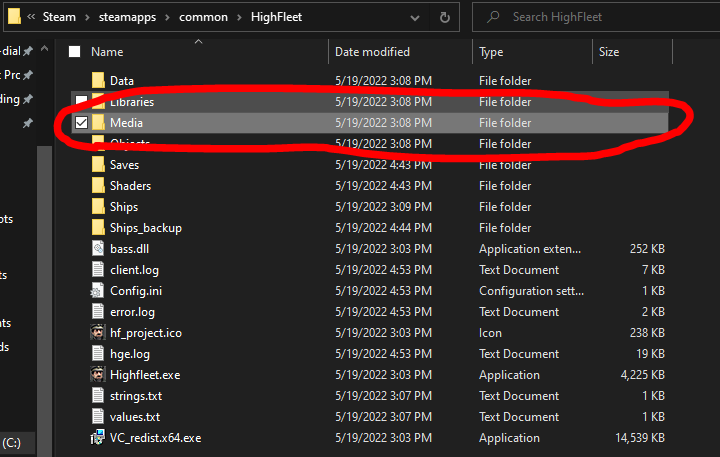Check the Libraries folder checkbox
The height and width of the screenshot is (457, 720).
[81, 101]
